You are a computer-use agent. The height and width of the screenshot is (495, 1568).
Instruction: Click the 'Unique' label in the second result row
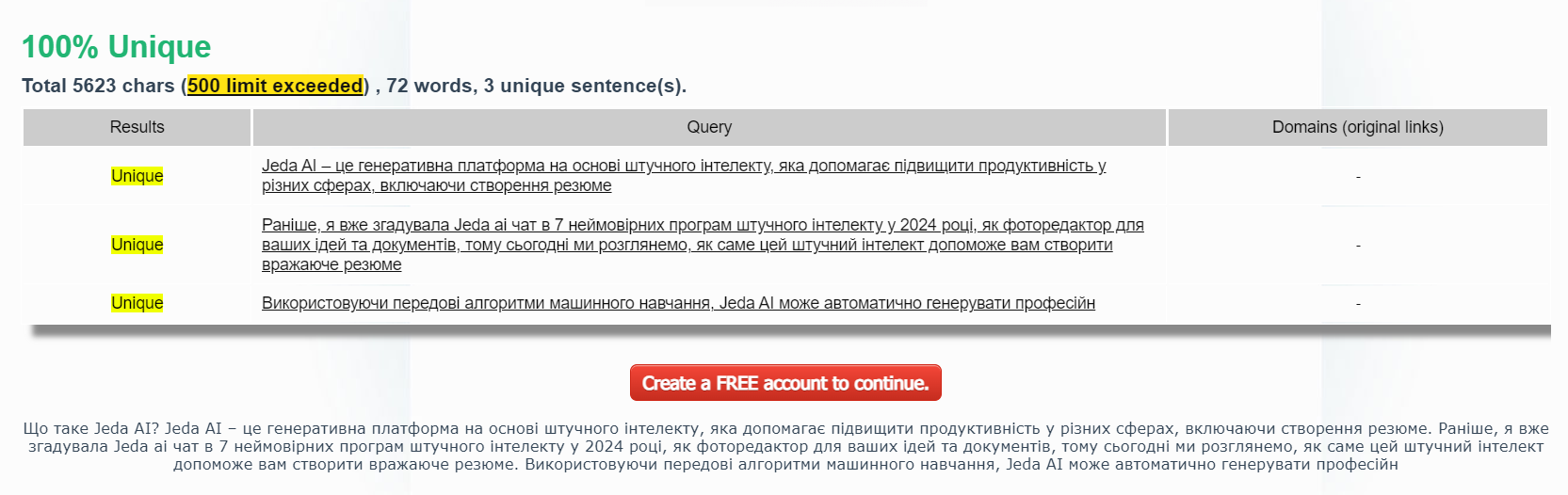137,245
